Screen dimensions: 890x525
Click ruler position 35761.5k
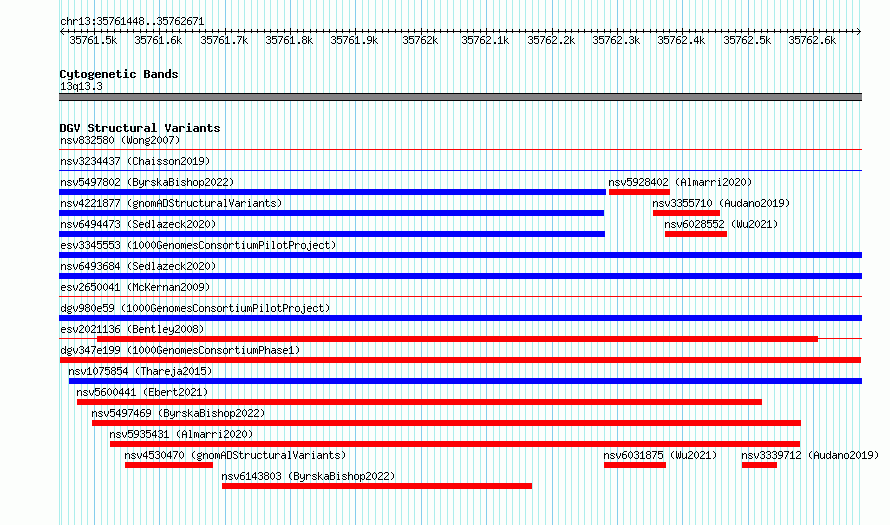(93, 40)
